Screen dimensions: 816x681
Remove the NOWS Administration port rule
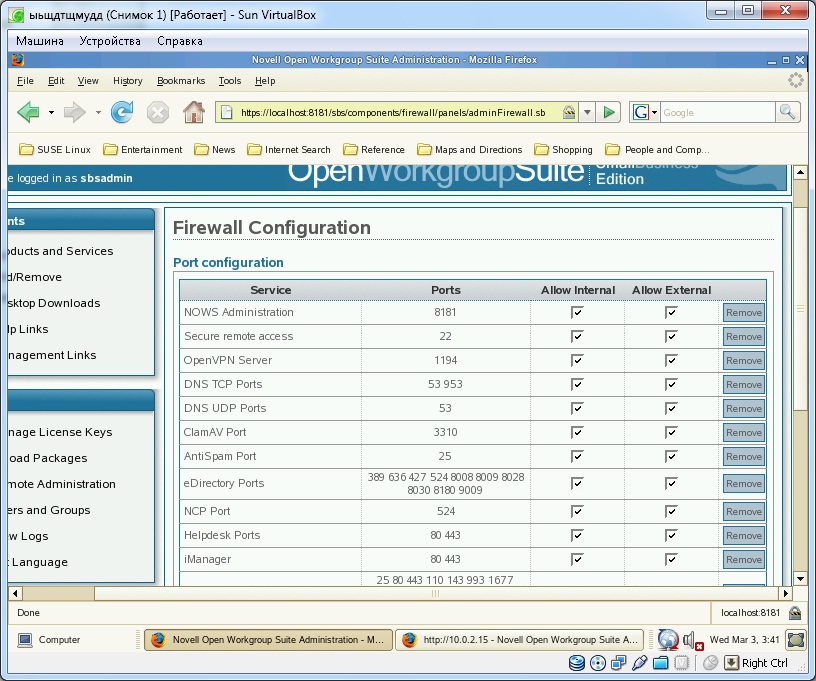click(x=744, y=313)
